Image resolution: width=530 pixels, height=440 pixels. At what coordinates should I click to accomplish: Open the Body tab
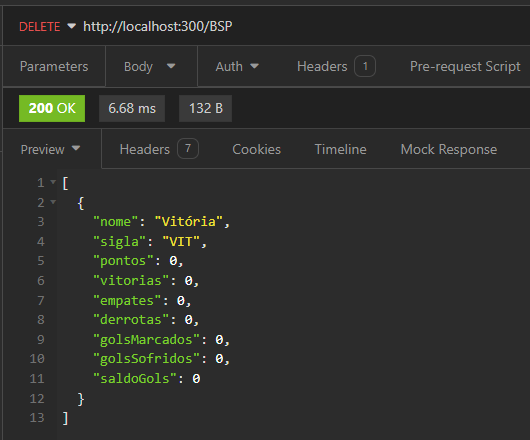point(138,67)
